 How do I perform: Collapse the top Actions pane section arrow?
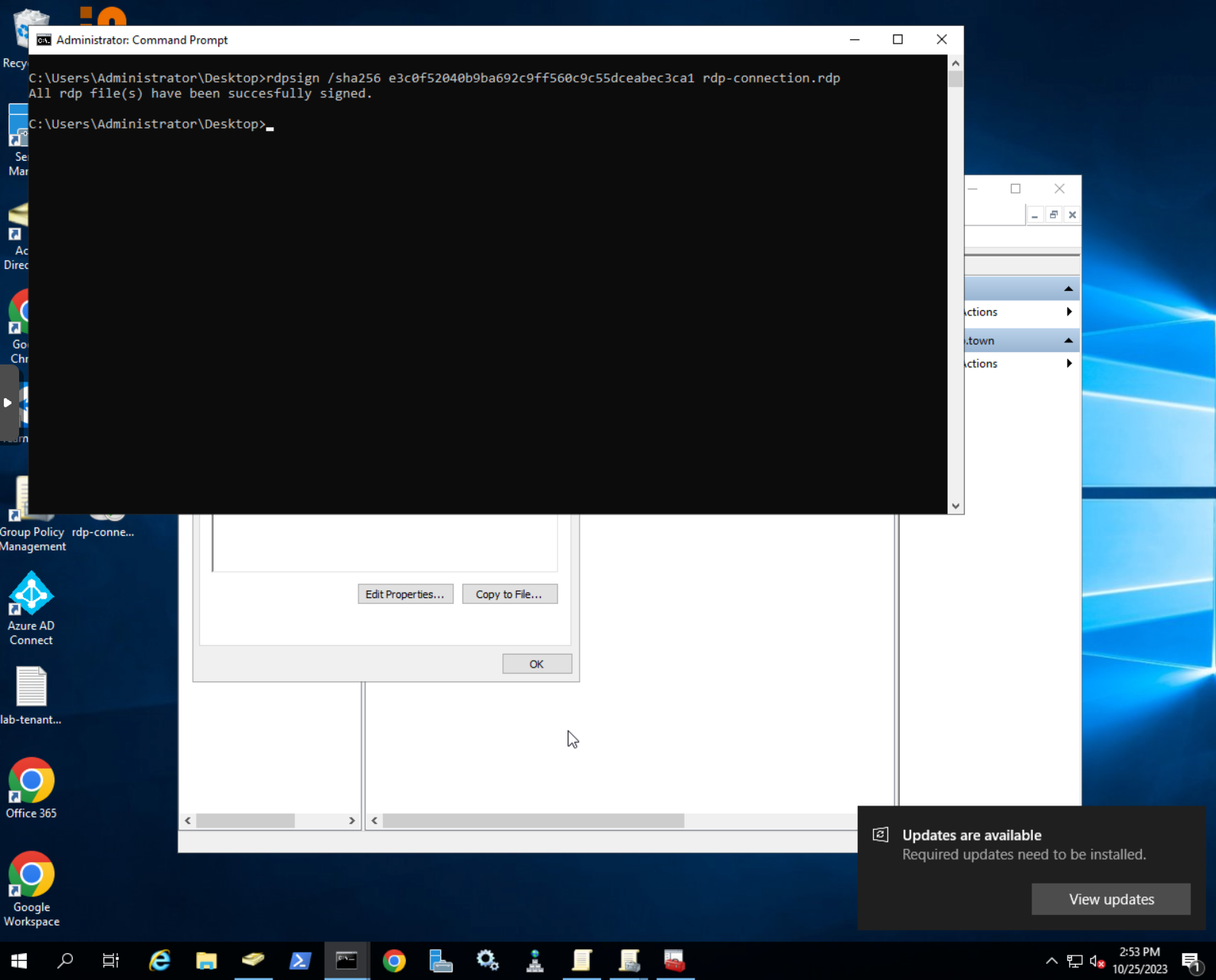coord(1068,289)
